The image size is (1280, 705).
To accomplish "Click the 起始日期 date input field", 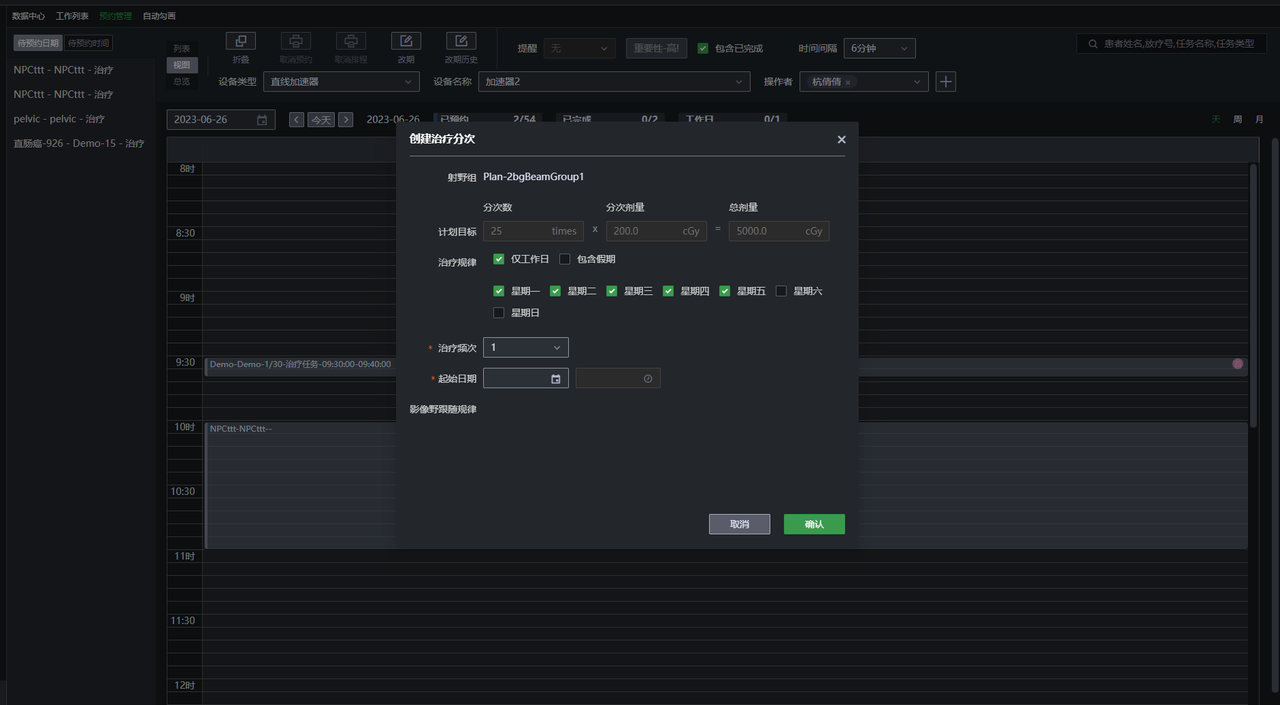I will coord(526,379).
